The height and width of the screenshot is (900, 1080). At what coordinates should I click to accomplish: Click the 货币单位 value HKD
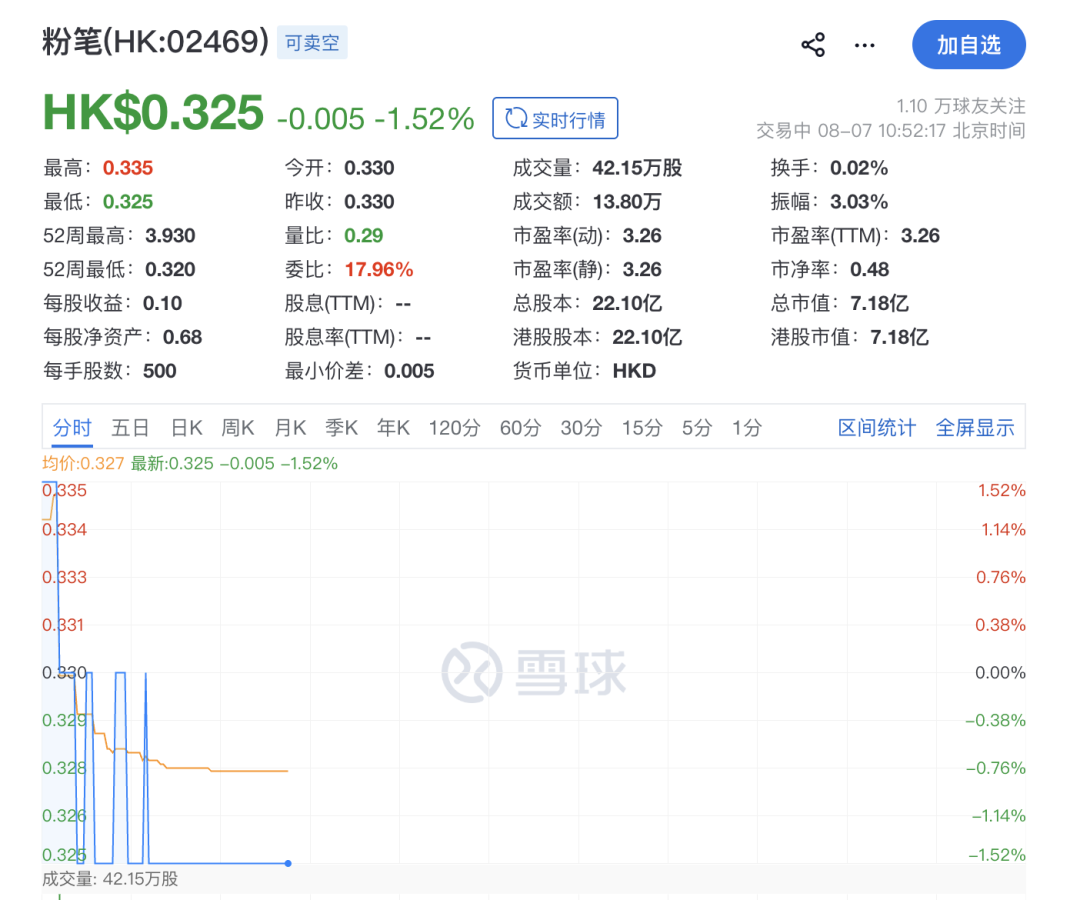pyautogui.click(x=634, y=370)
